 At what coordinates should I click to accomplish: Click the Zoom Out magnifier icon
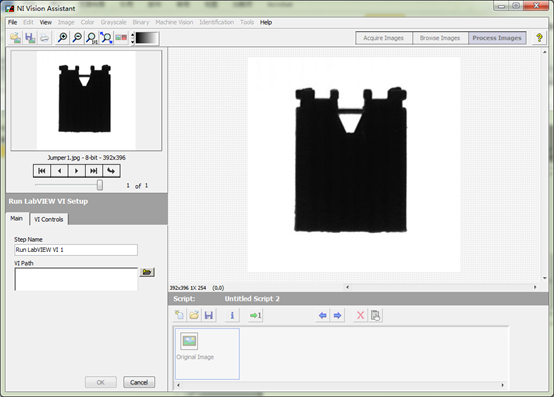coord(77,38)
